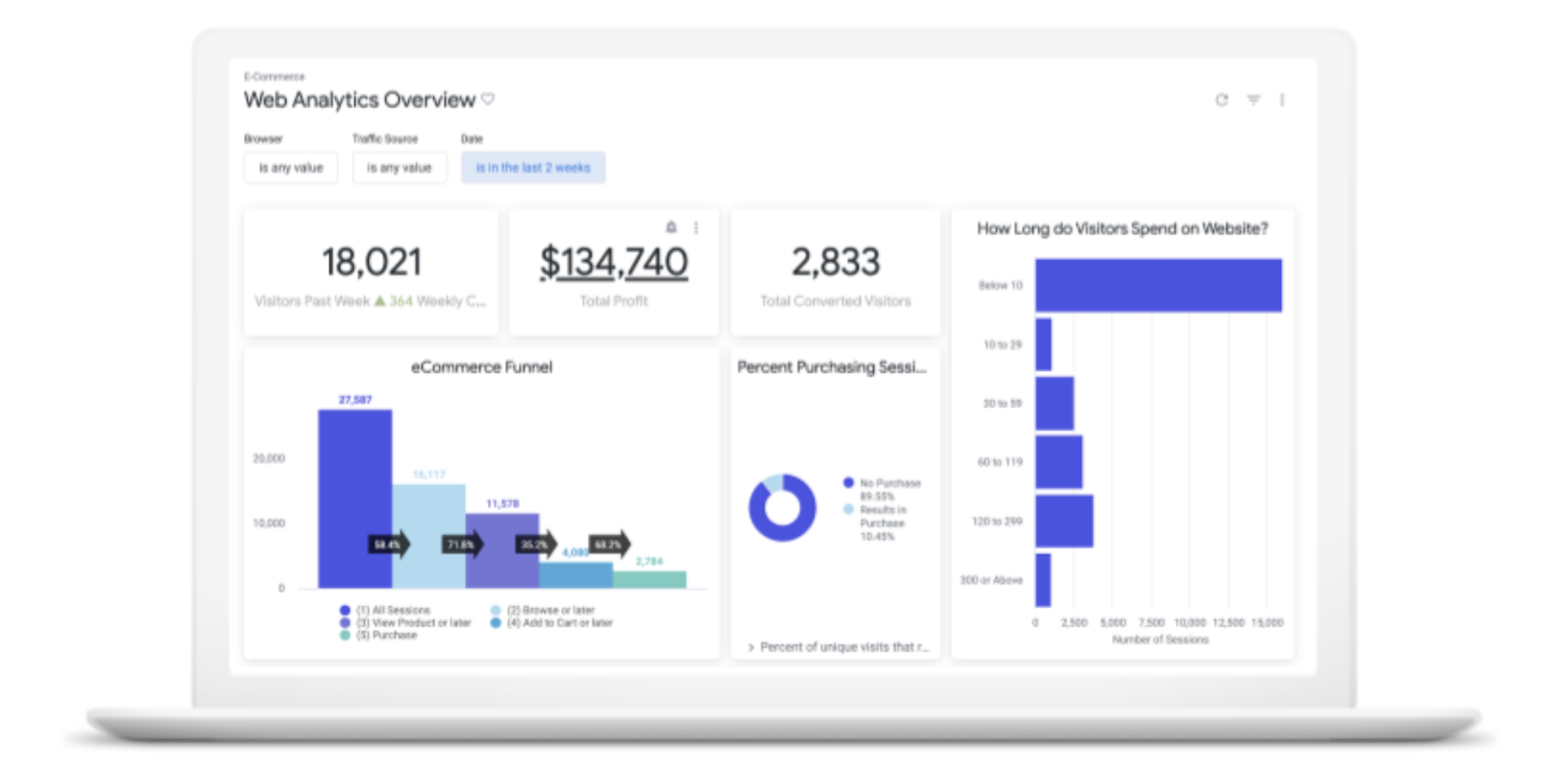Click the 'Below 10' sessions bar
Screen dimensions: 1556x784
pyautogui.click(x=1158, y=285)
